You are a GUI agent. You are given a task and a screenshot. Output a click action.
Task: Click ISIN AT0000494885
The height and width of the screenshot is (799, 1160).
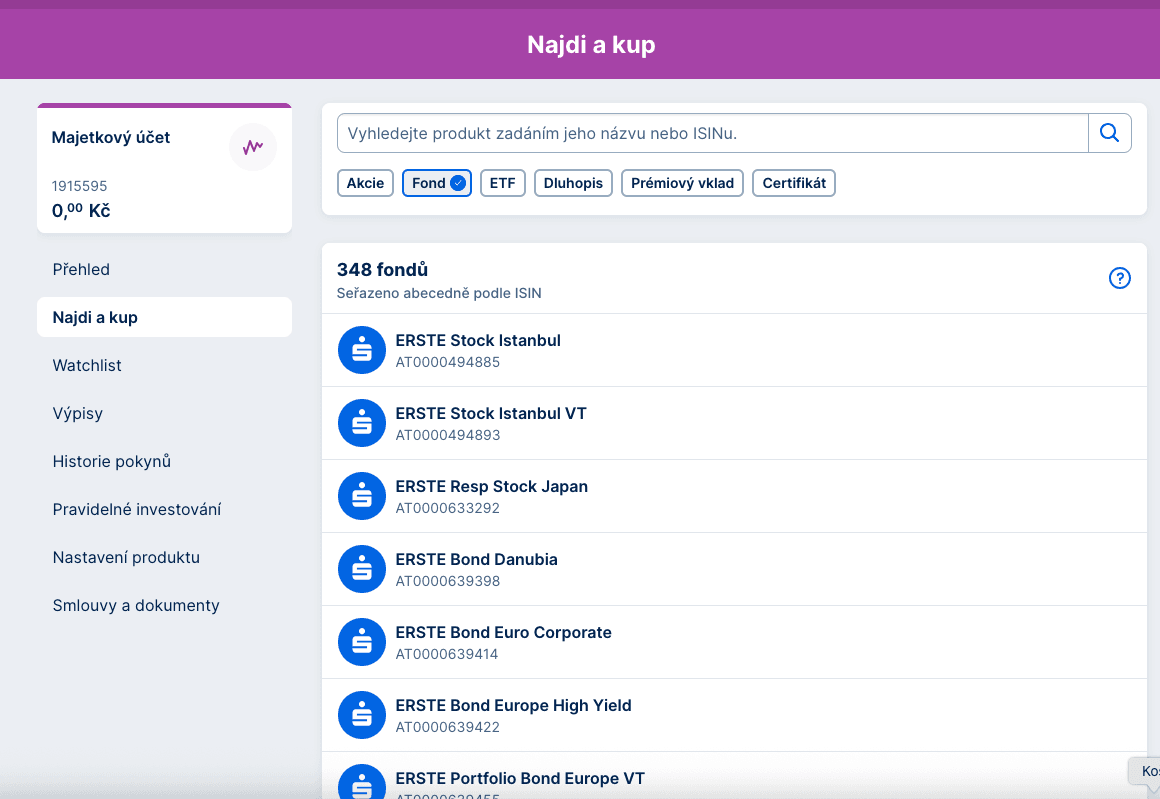(x=448, y=363)
